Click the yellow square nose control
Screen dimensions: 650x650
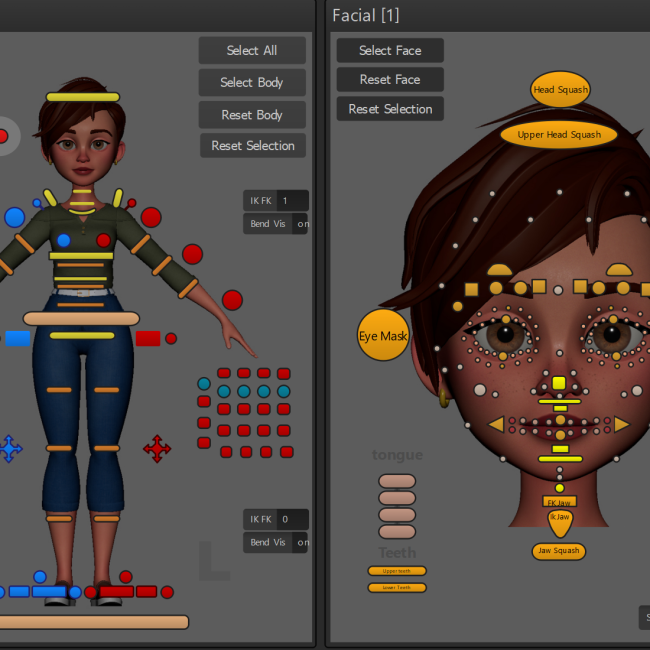point(559,383)
